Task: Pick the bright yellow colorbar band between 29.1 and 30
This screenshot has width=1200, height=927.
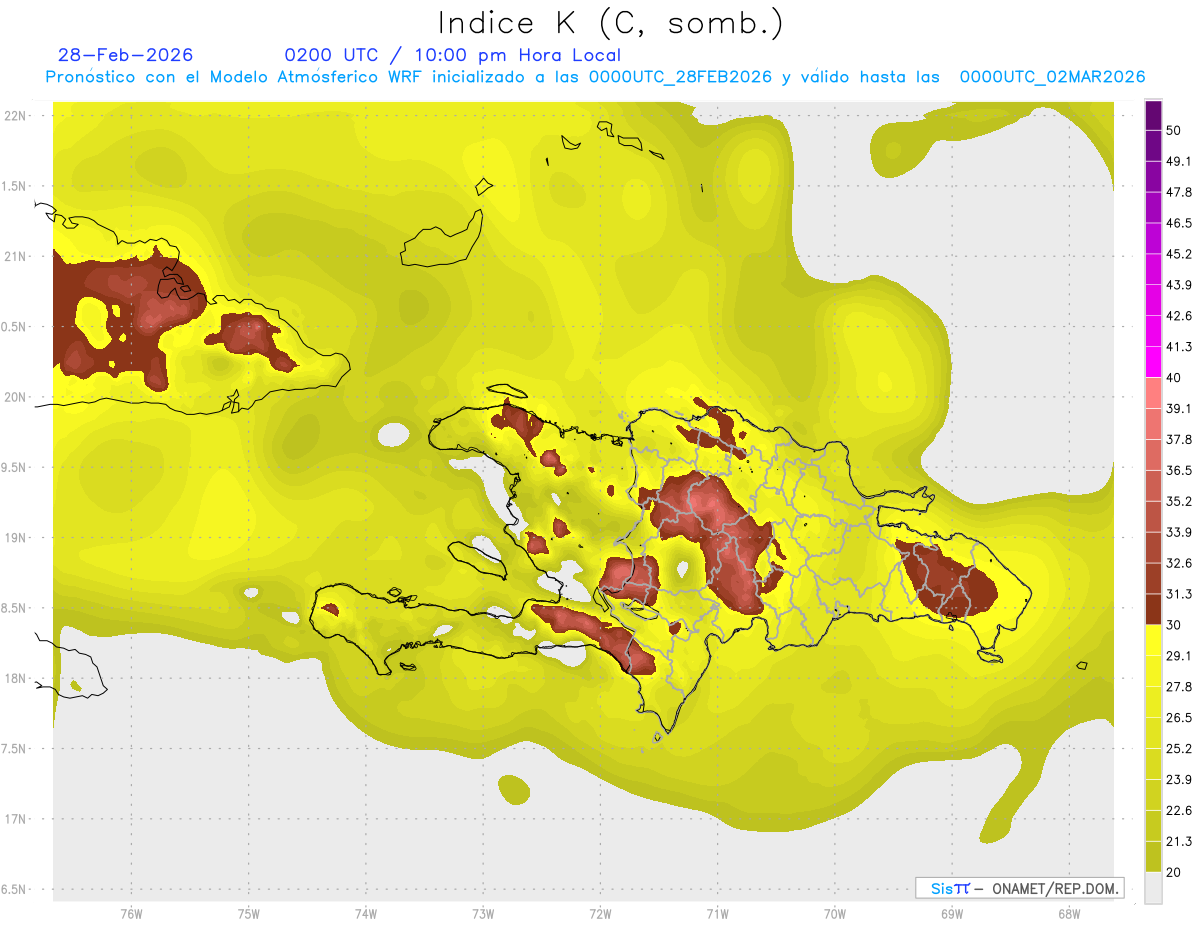Action: coord(1153,641)
